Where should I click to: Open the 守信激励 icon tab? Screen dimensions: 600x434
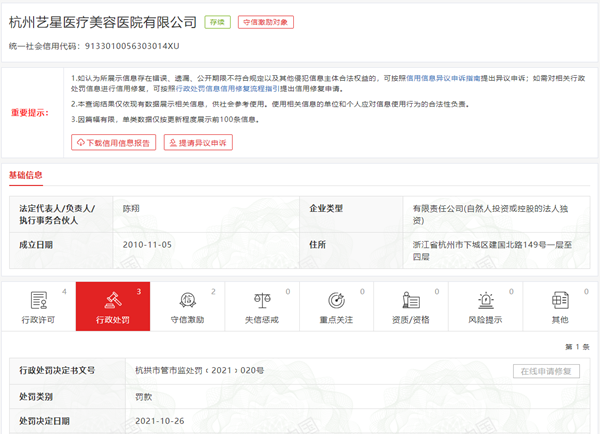point(187,300)
